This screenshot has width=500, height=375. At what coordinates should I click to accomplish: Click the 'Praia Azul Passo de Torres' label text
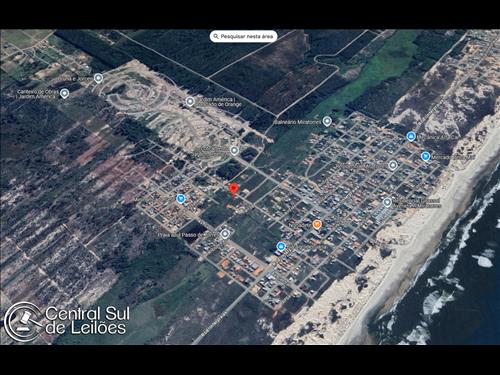189,235
